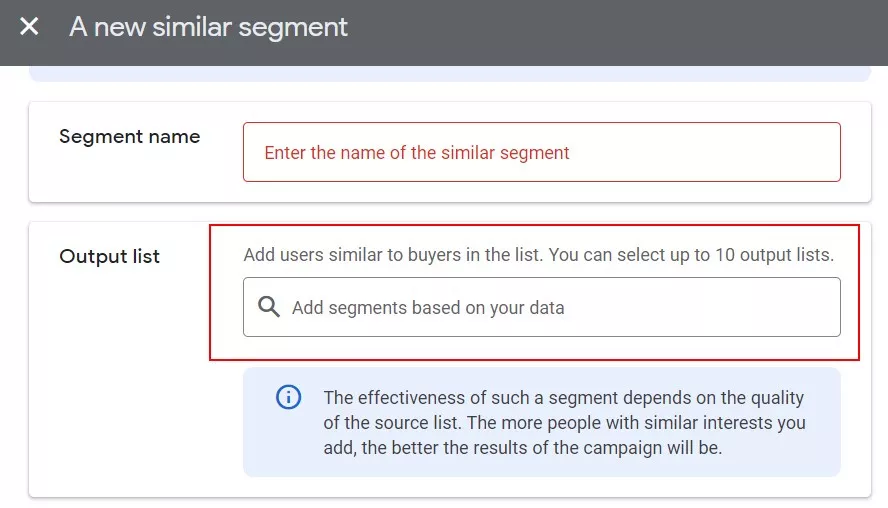Click the 'A new similar segment' title
This screenshot has height=508, width=888.
coord(208,27)
